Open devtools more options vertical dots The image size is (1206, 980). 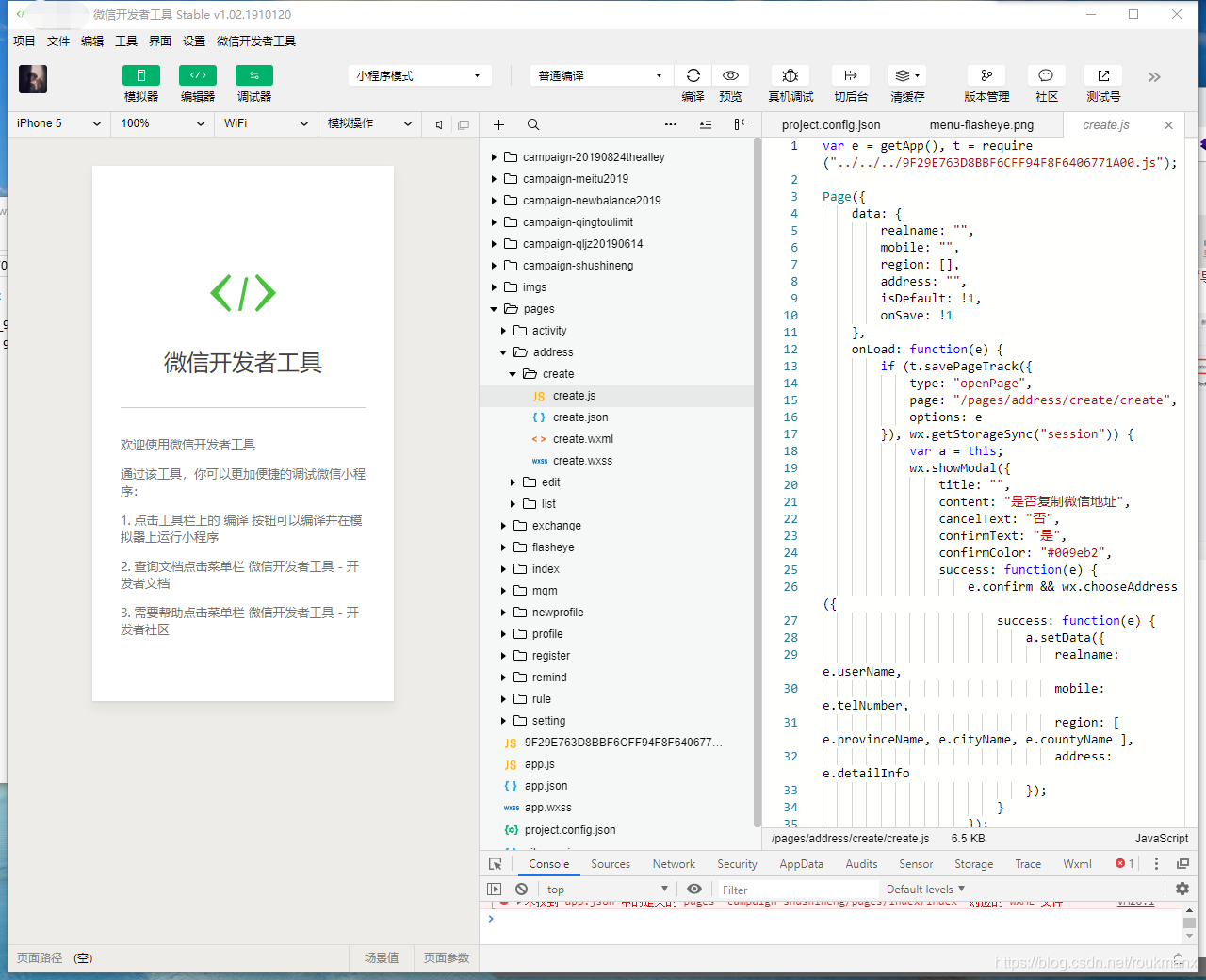(1156, 864)
